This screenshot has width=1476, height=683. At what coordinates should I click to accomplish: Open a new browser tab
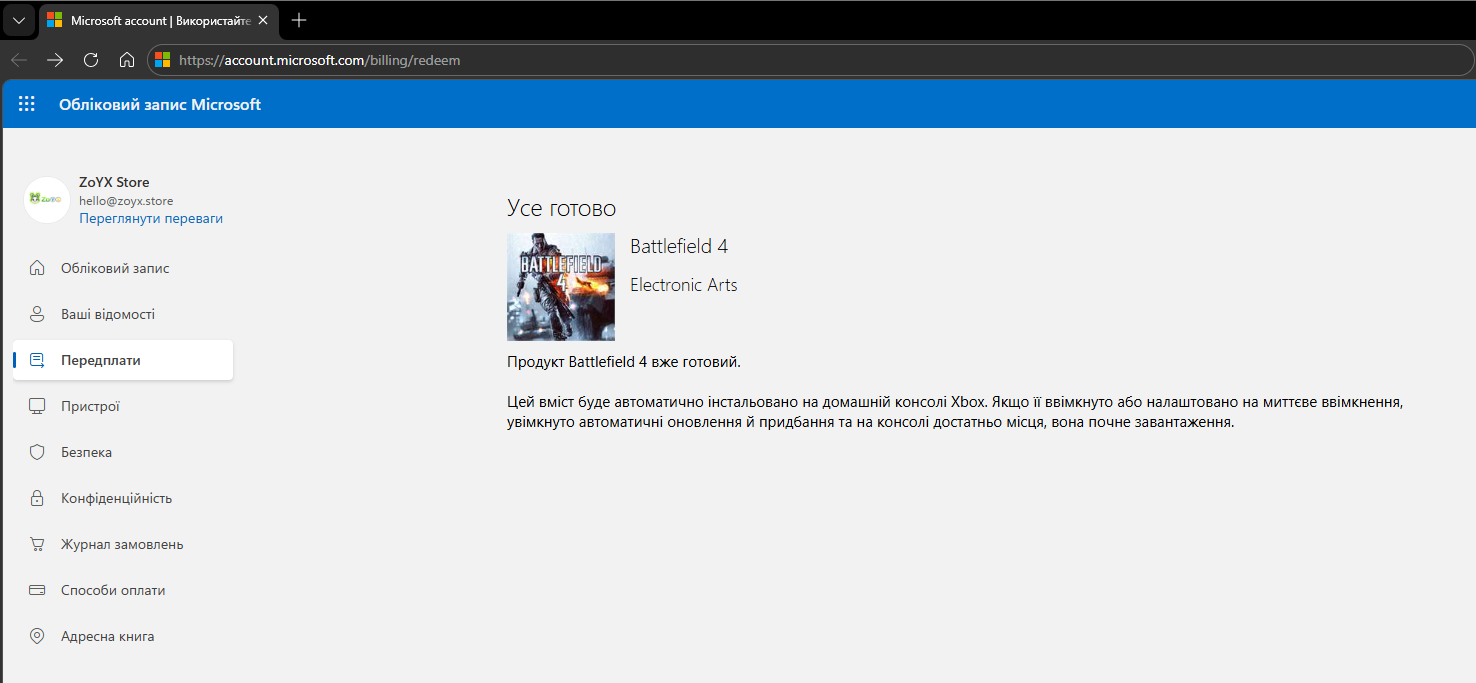point(299,20)
